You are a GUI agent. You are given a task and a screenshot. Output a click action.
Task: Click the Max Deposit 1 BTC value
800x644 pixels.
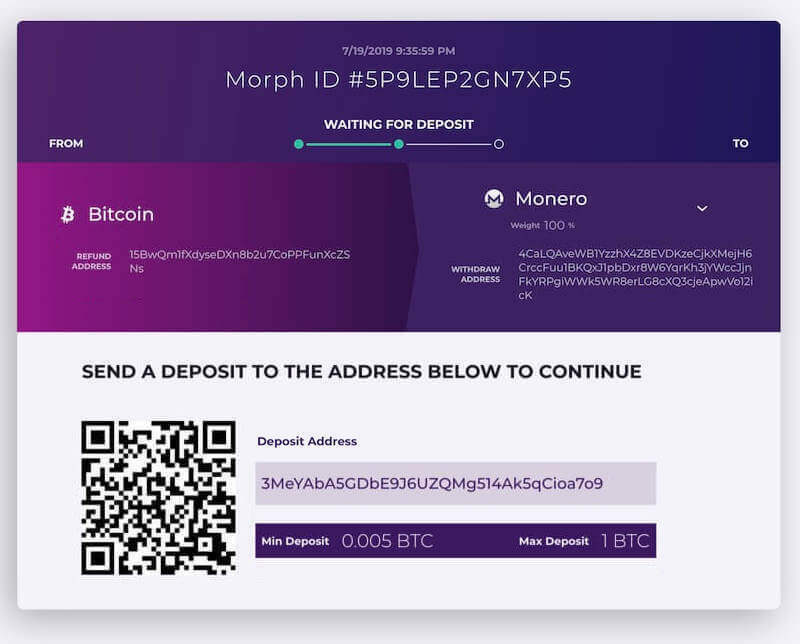coord(626,541)
